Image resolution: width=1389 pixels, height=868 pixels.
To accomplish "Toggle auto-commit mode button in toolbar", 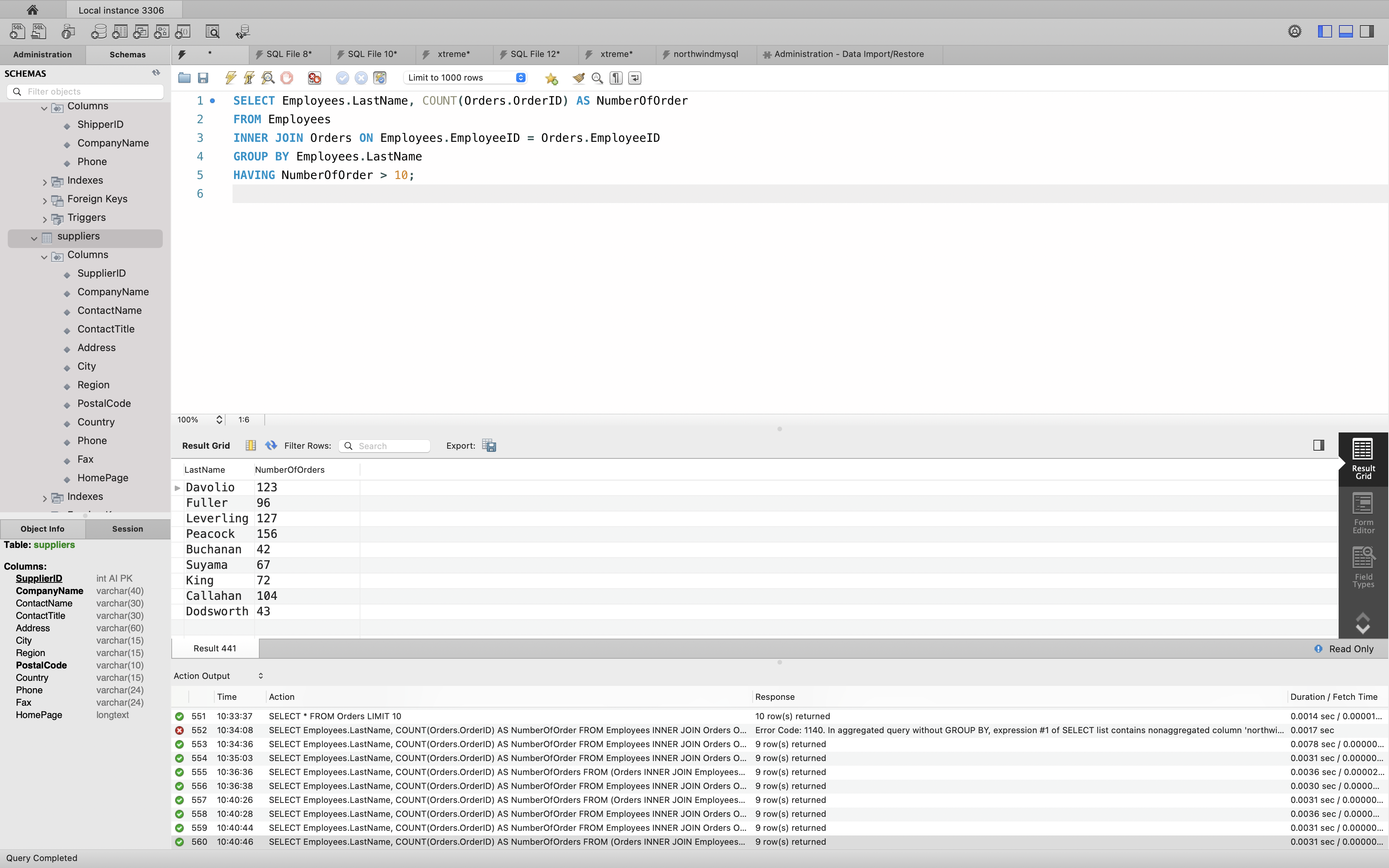I will tap(379, 77).
